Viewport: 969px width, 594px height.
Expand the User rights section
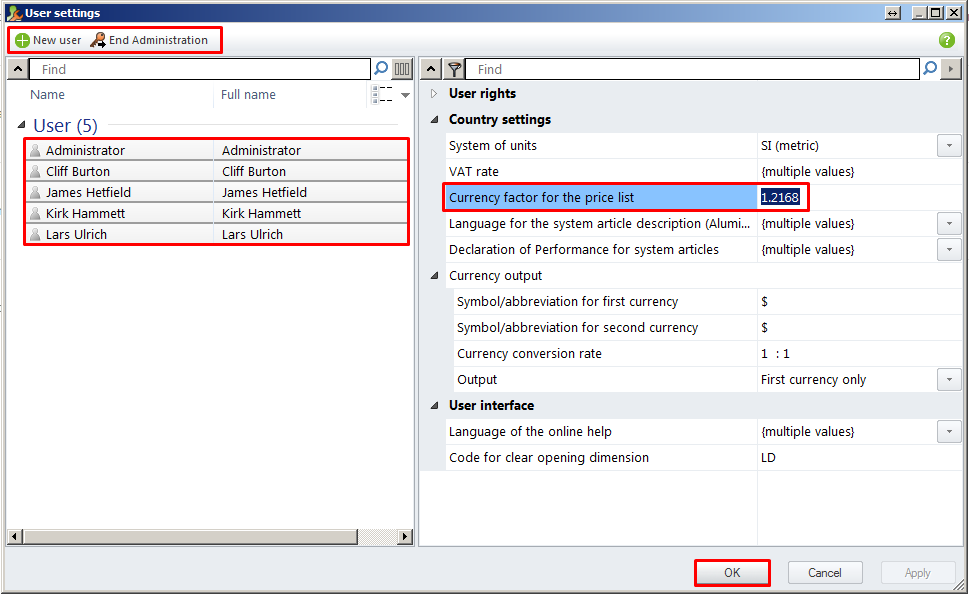point(434,94)
